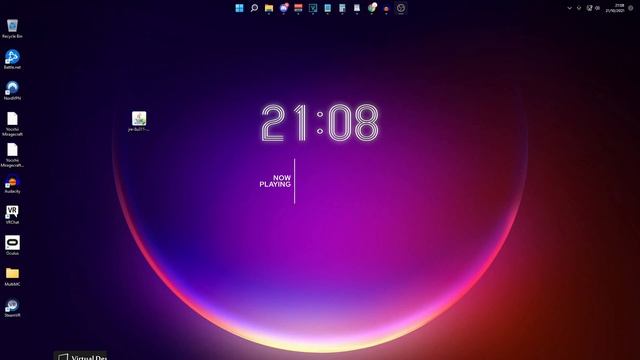Select the Audacity desktop shortcut
Viewport: 640px width, 360px height.
[x=12, y=184]
